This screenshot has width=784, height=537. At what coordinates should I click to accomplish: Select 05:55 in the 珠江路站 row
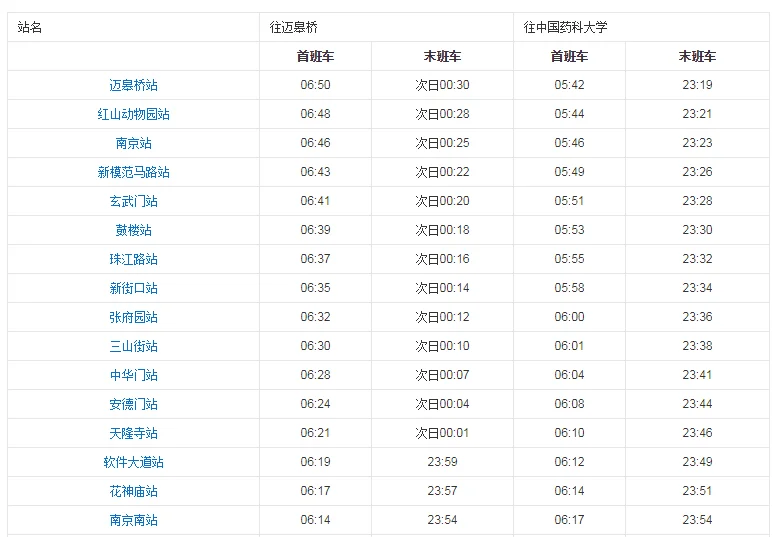coord(570,259)
